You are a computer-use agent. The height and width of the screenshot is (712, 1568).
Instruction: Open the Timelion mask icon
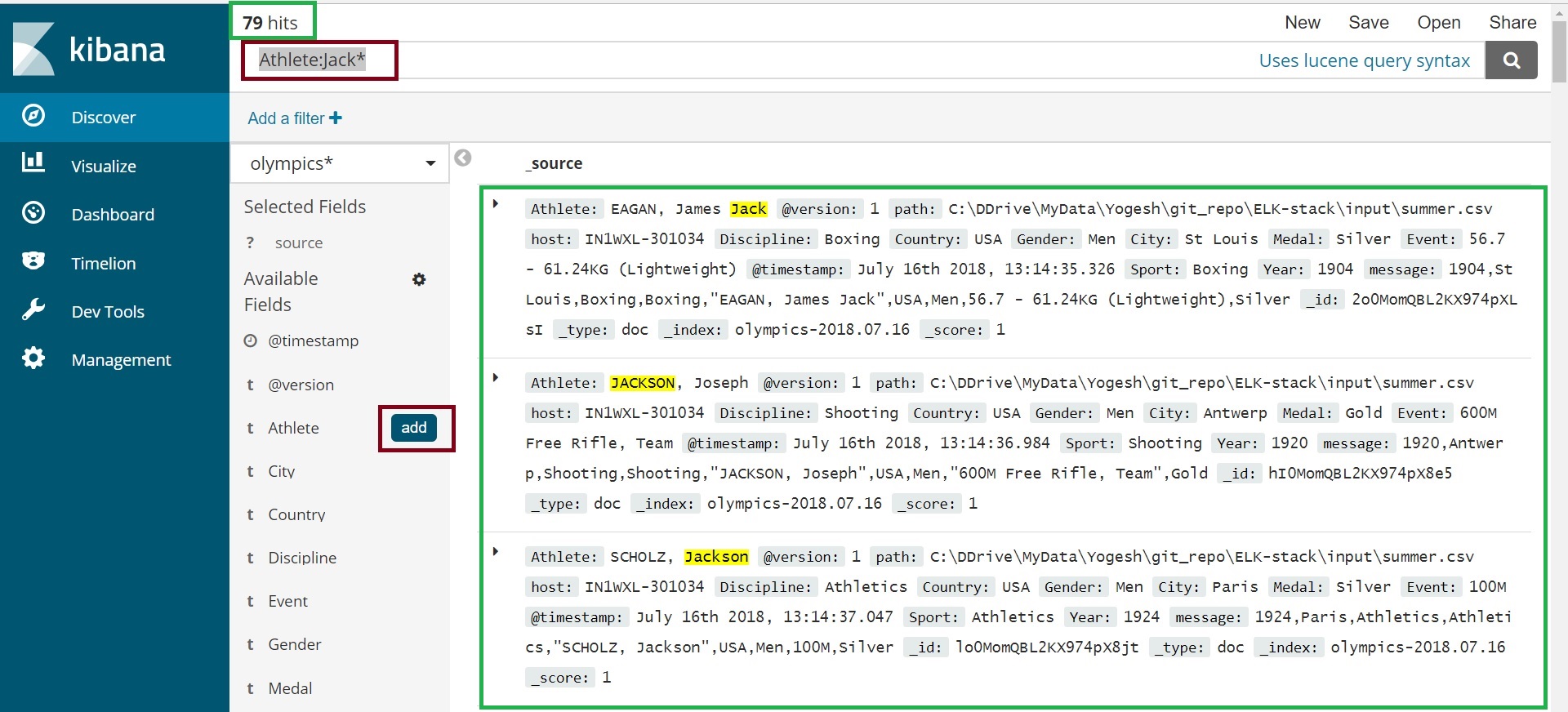(33, 261)
